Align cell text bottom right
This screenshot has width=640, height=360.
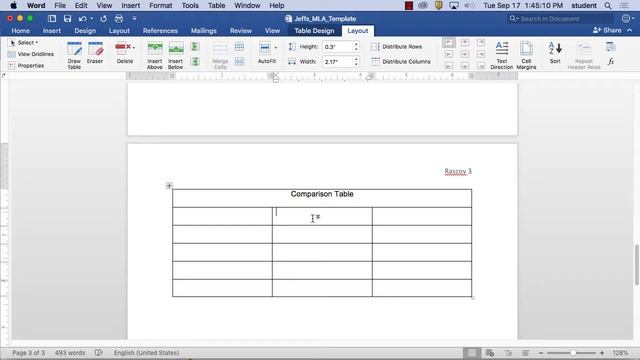click(481, 66)
